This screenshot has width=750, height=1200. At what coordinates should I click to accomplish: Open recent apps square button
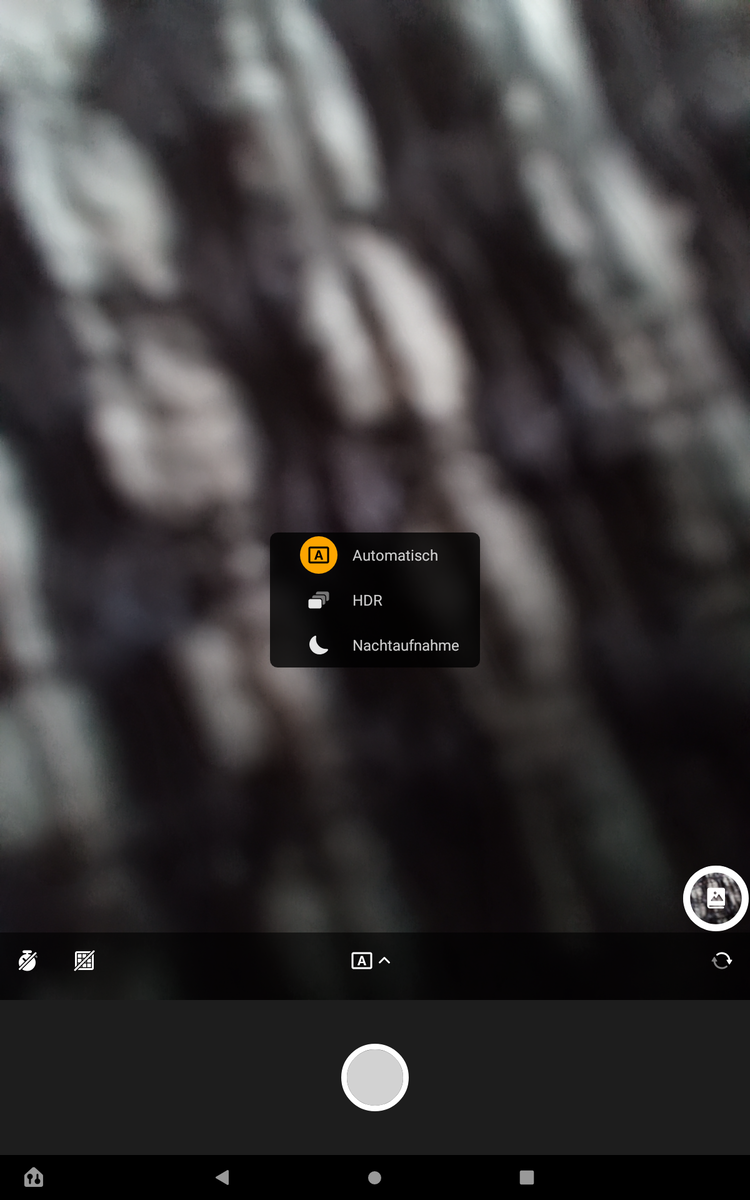click(527, 1177)
